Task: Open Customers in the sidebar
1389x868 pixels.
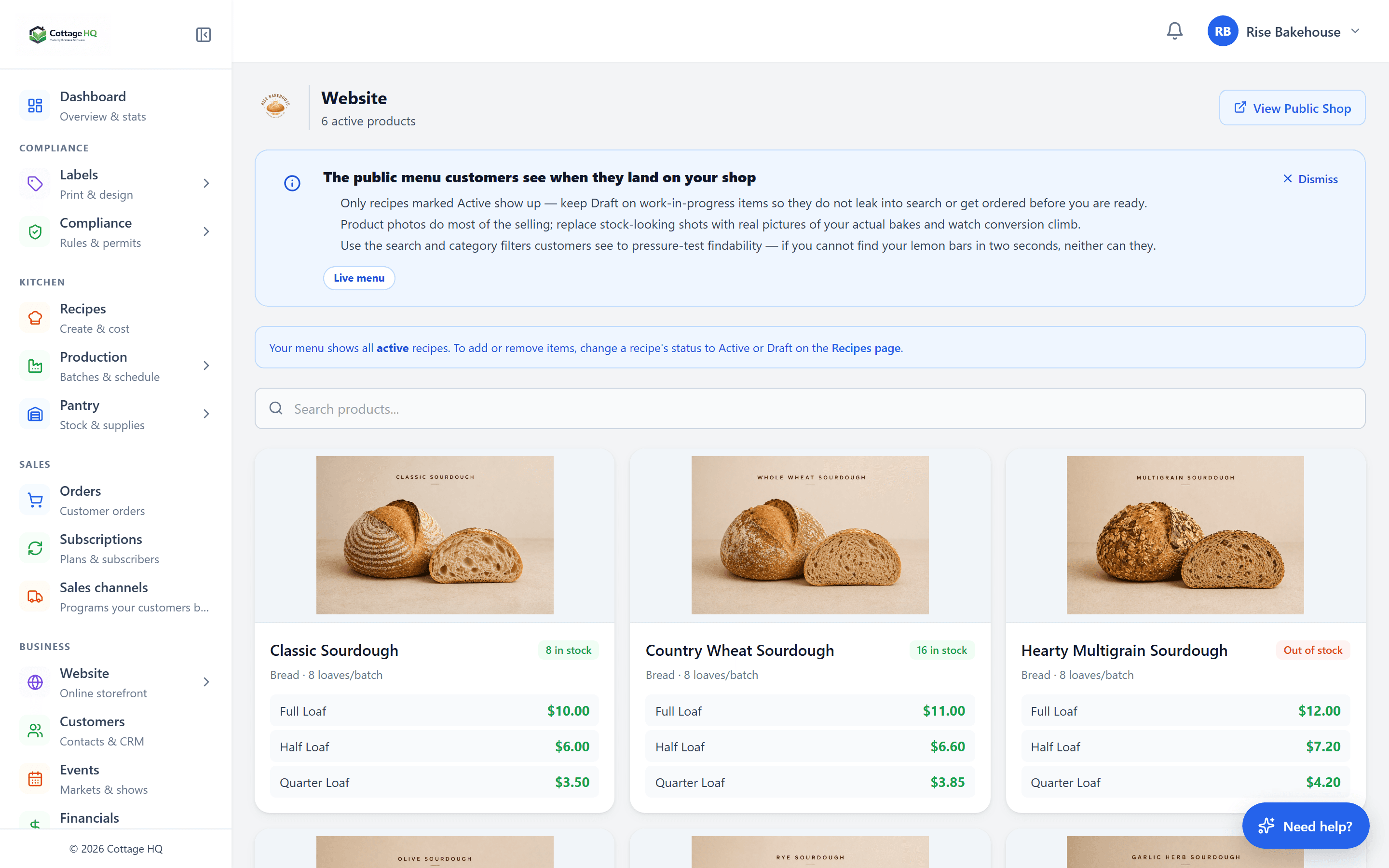Action: [115, 731]
